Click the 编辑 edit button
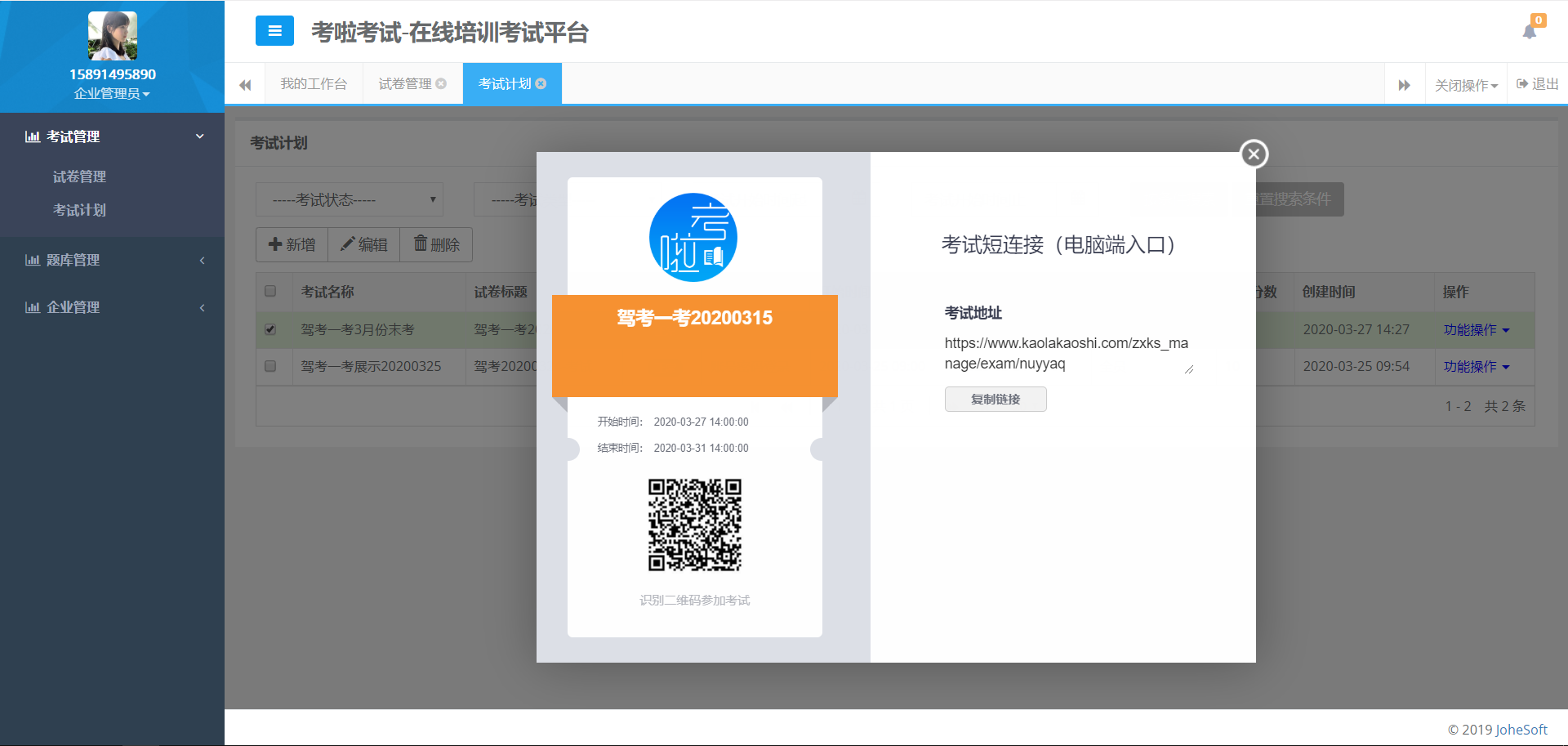Screen dimensions: 1568x746 click(363, 244)
